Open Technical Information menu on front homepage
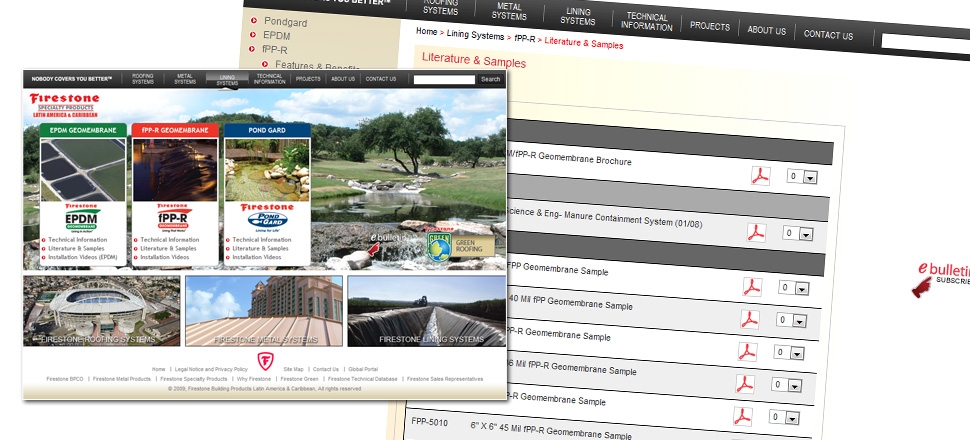970x440 pixels. [269, 79]
